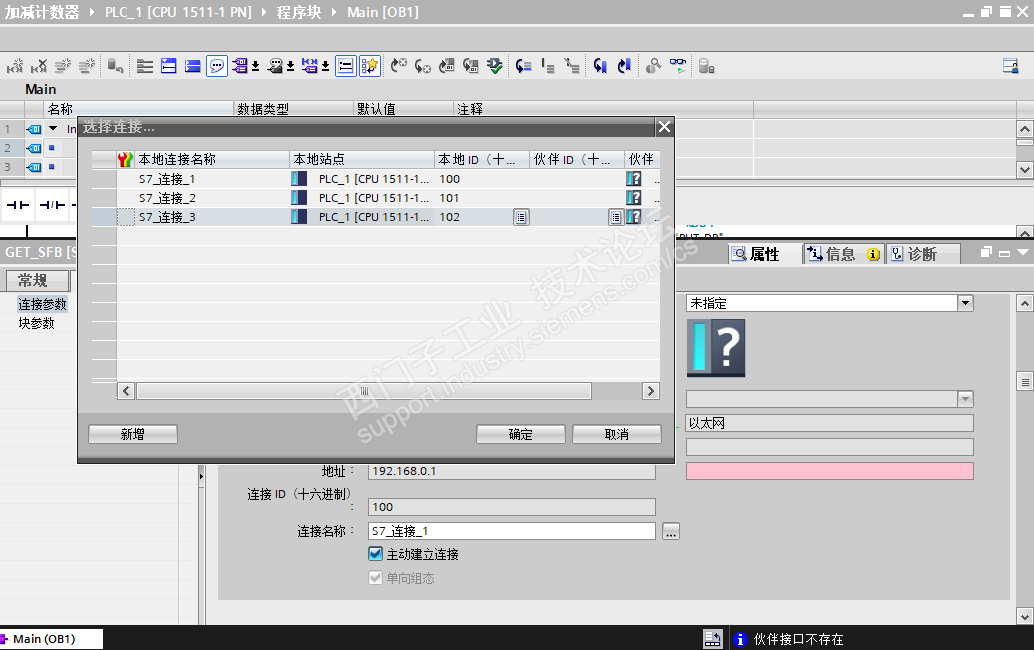Collapse the inspector window arrow
This screenshot has height=650, width=1034.
pos(1023,252)
